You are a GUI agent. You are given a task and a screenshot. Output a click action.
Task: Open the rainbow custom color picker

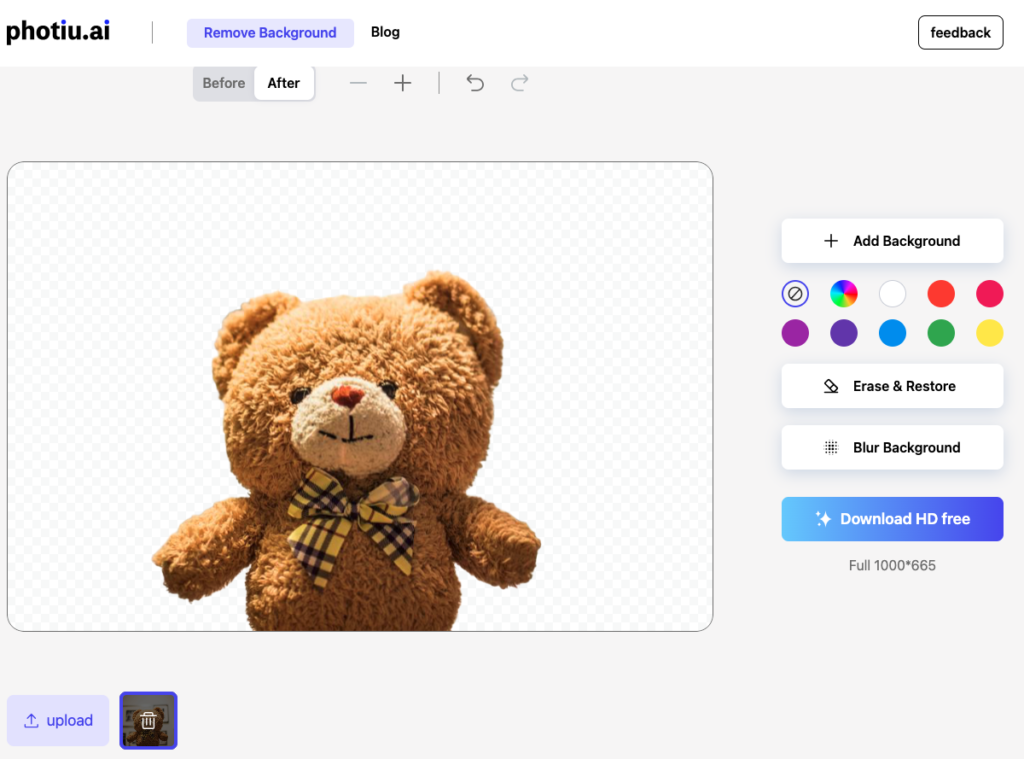coord(844,294)
